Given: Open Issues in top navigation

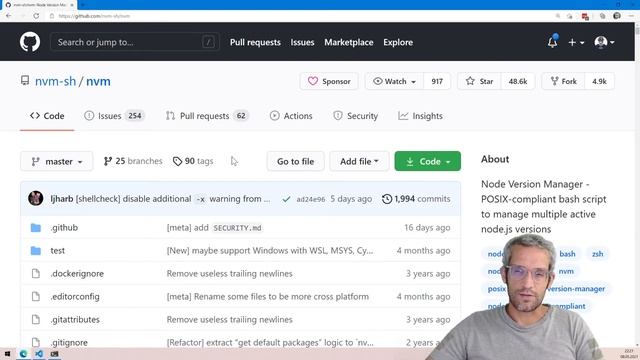Looking at the screenshot, I should [302, 42].
